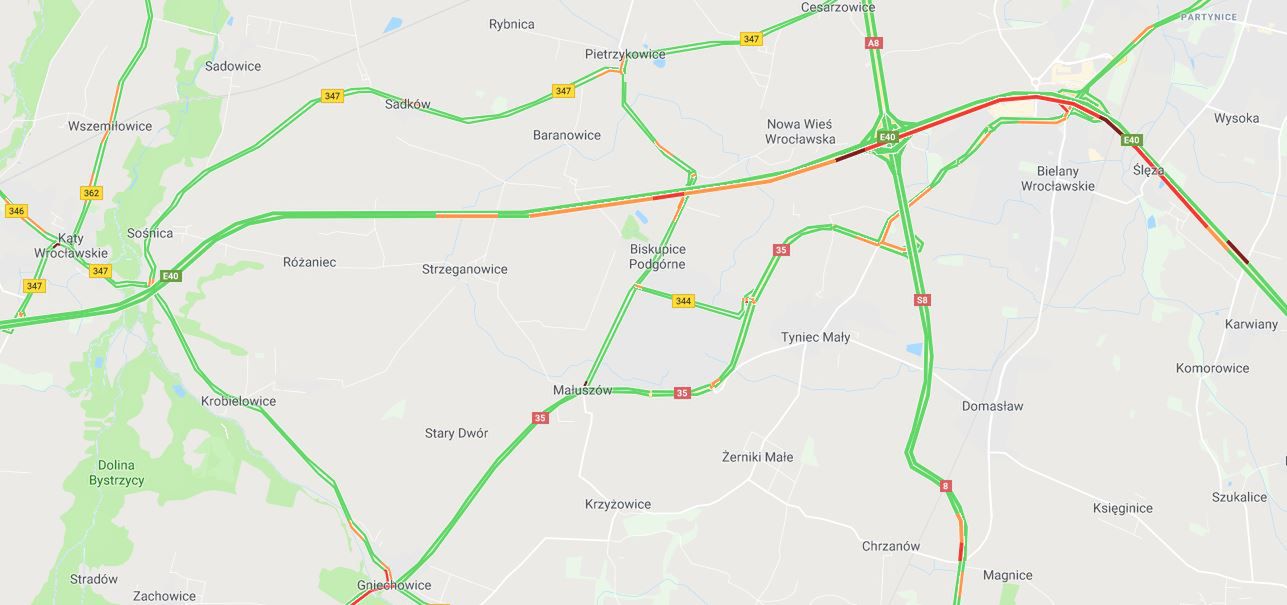Image resolution: width=1287 pixels, height=605 pixels.
Task: Select the Tyniec Mały label
Action: pyautogui.click(x=815, y=337)
